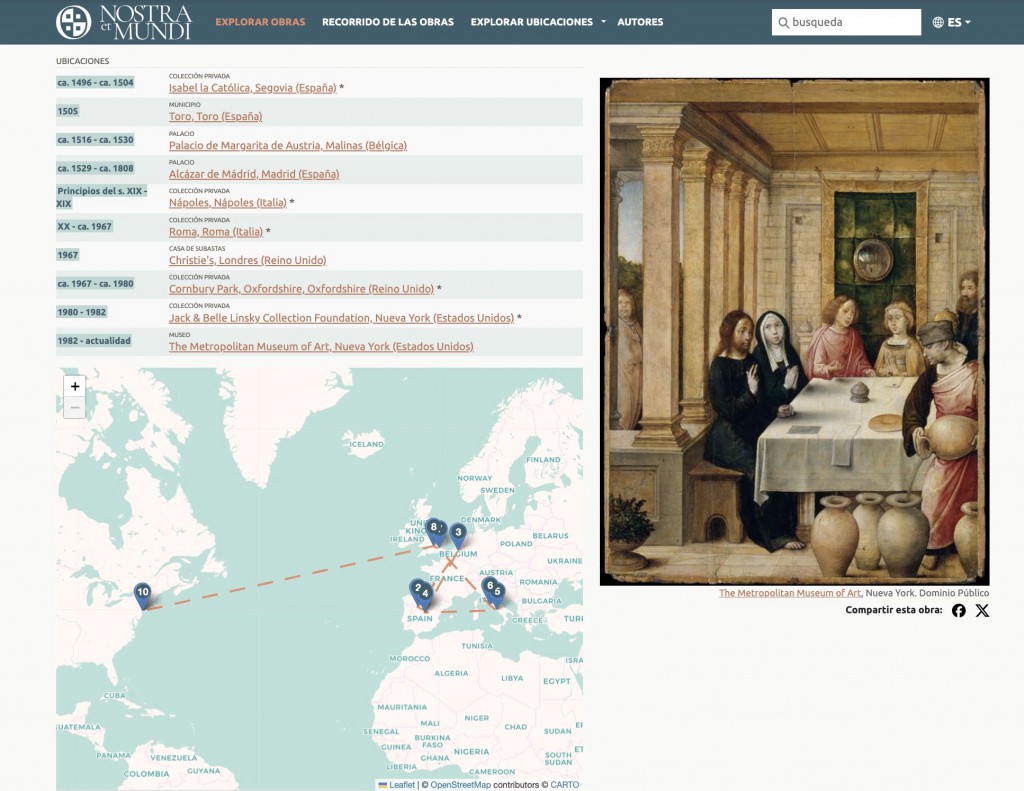Image resolution: width=1024 pixels, height=791 pixels.
Task: Share this artwork on X
Action: coord(982,610)
